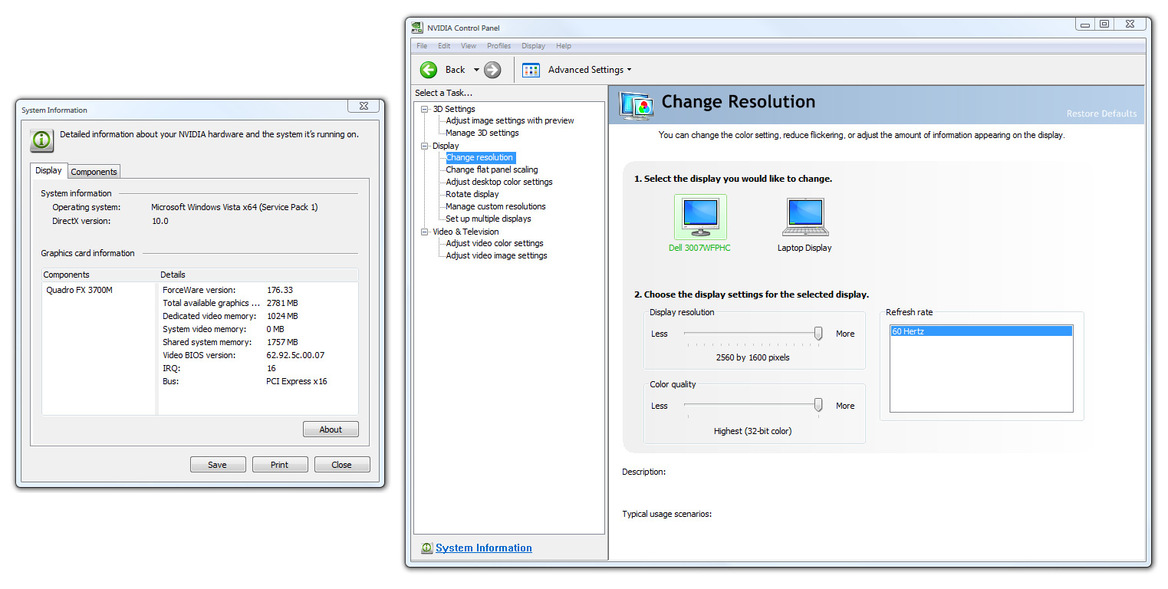This screenshot has width=1168, height=589.
Task: Click the Components column header
Action: coord(99,275)
